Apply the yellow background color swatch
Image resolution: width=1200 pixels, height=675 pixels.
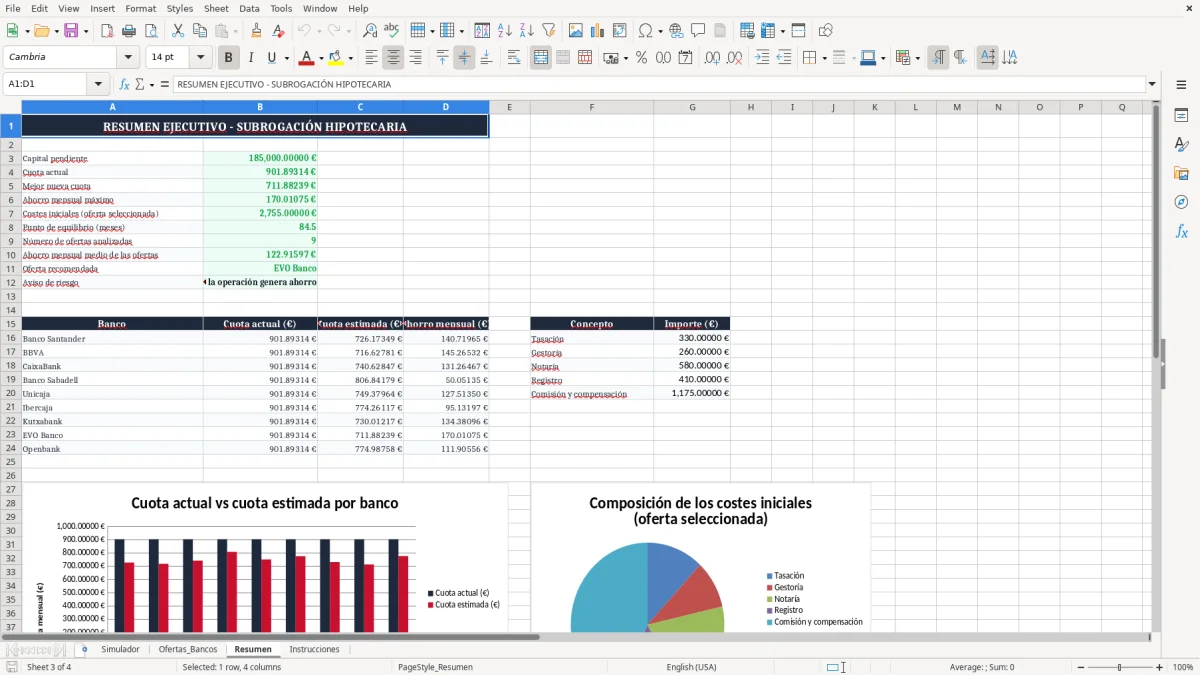[x=336, y=58]
